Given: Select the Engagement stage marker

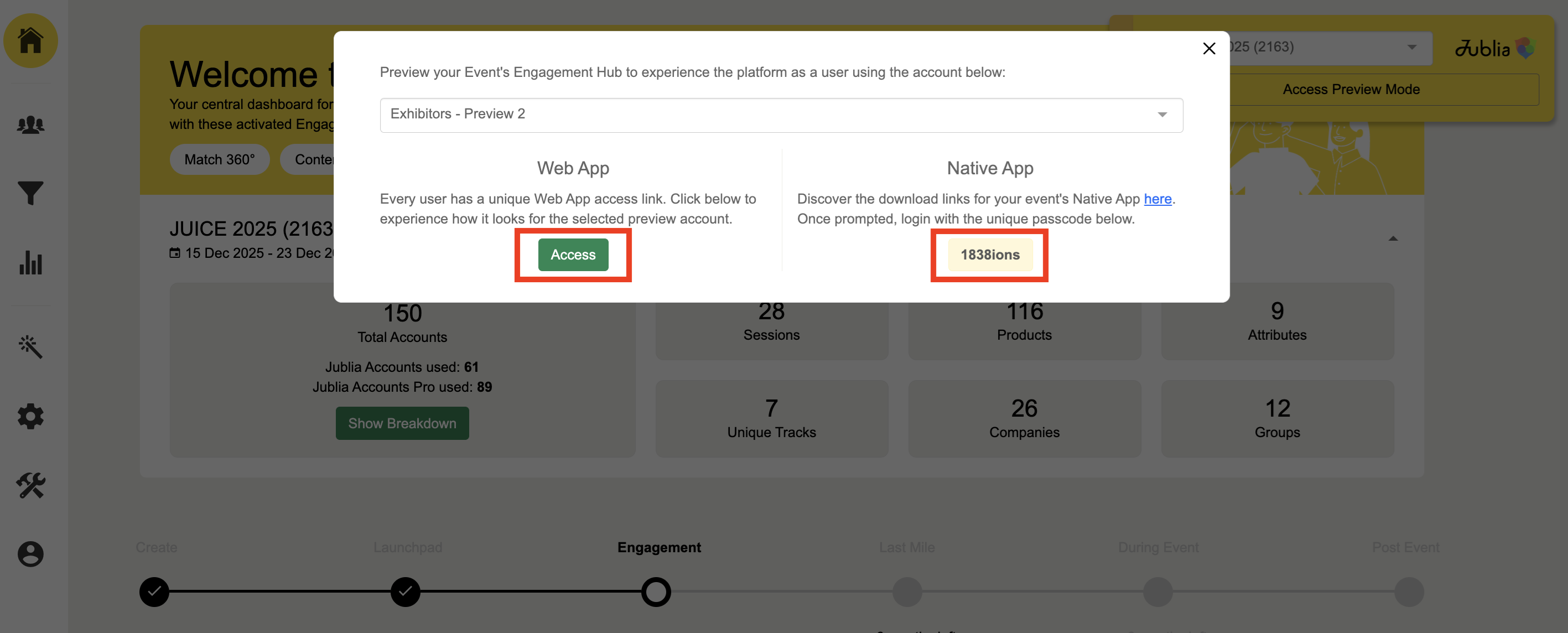Looking at the screenshot, I should point(656,592).
